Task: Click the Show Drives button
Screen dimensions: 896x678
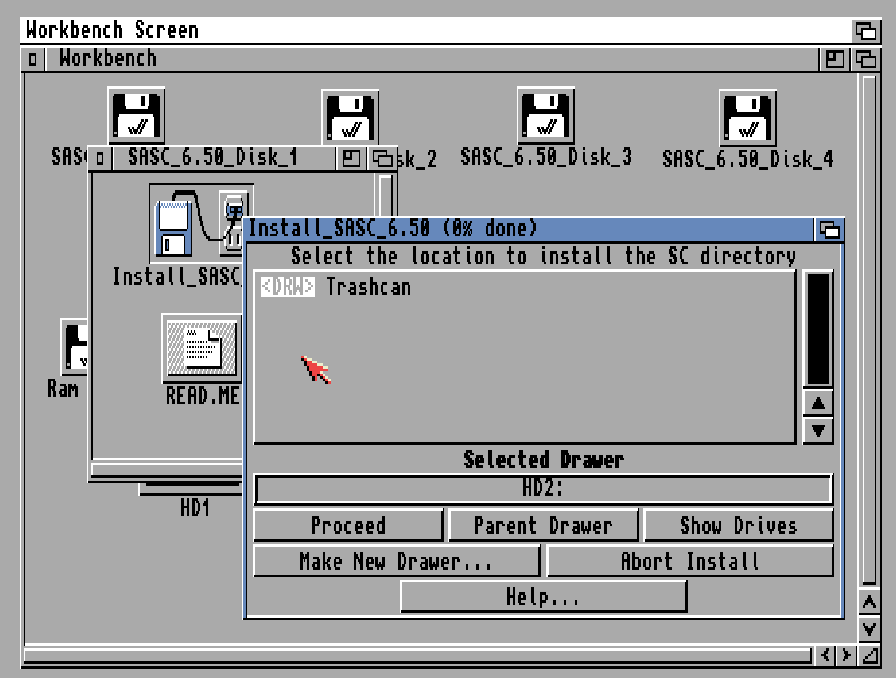Action: tap(738, 525)
